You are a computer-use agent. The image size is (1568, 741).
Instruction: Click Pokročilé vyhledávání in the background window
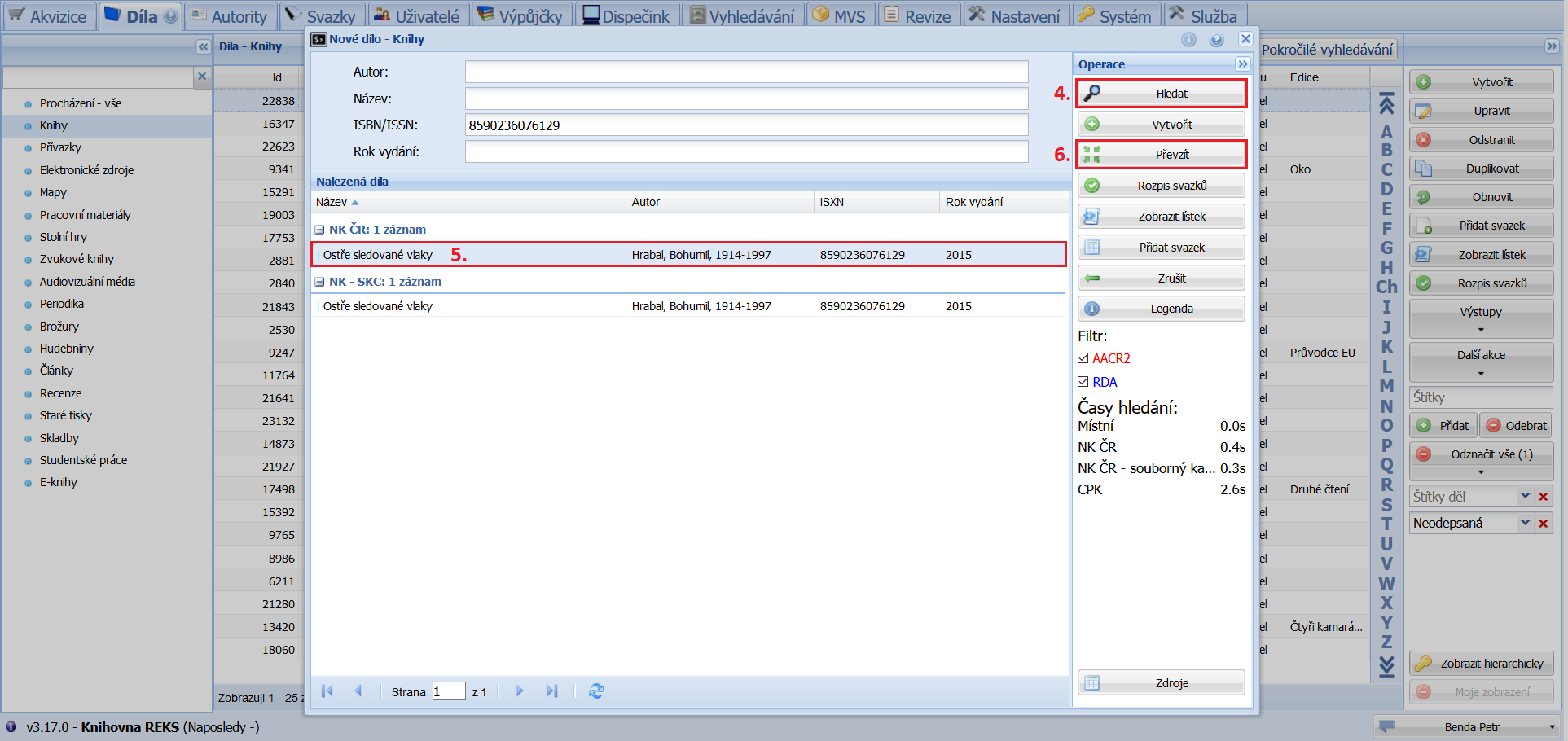click(1327, 50)
